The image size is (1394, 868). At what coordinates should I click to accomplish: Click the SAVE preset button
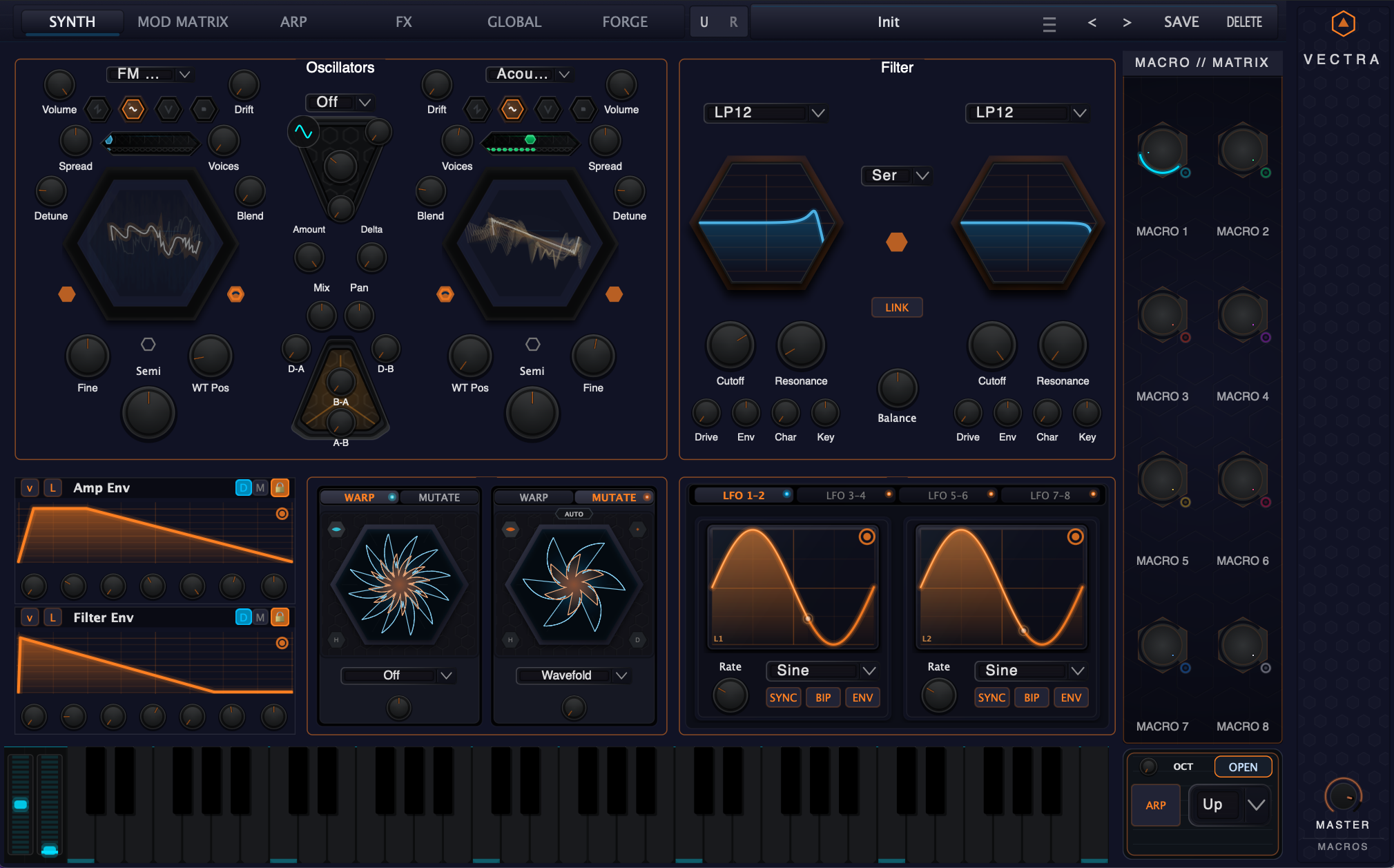pos(1181,22)
